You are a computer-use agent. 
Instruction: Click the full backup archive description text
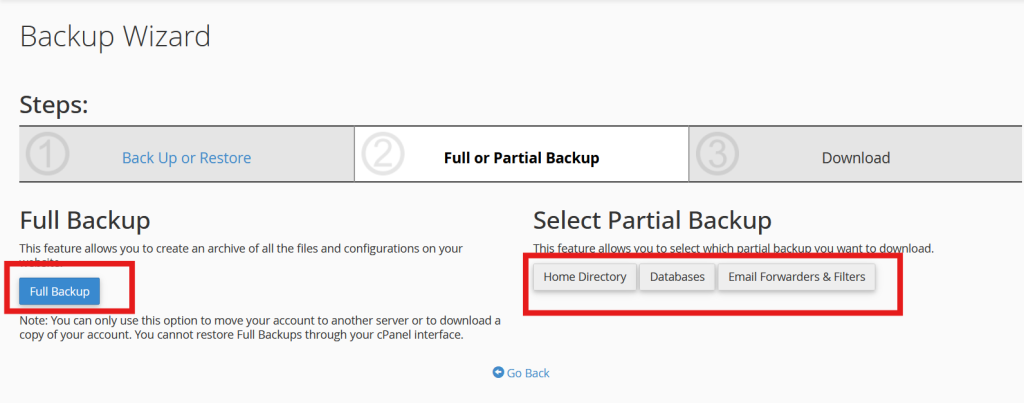[x=255, y=248]
